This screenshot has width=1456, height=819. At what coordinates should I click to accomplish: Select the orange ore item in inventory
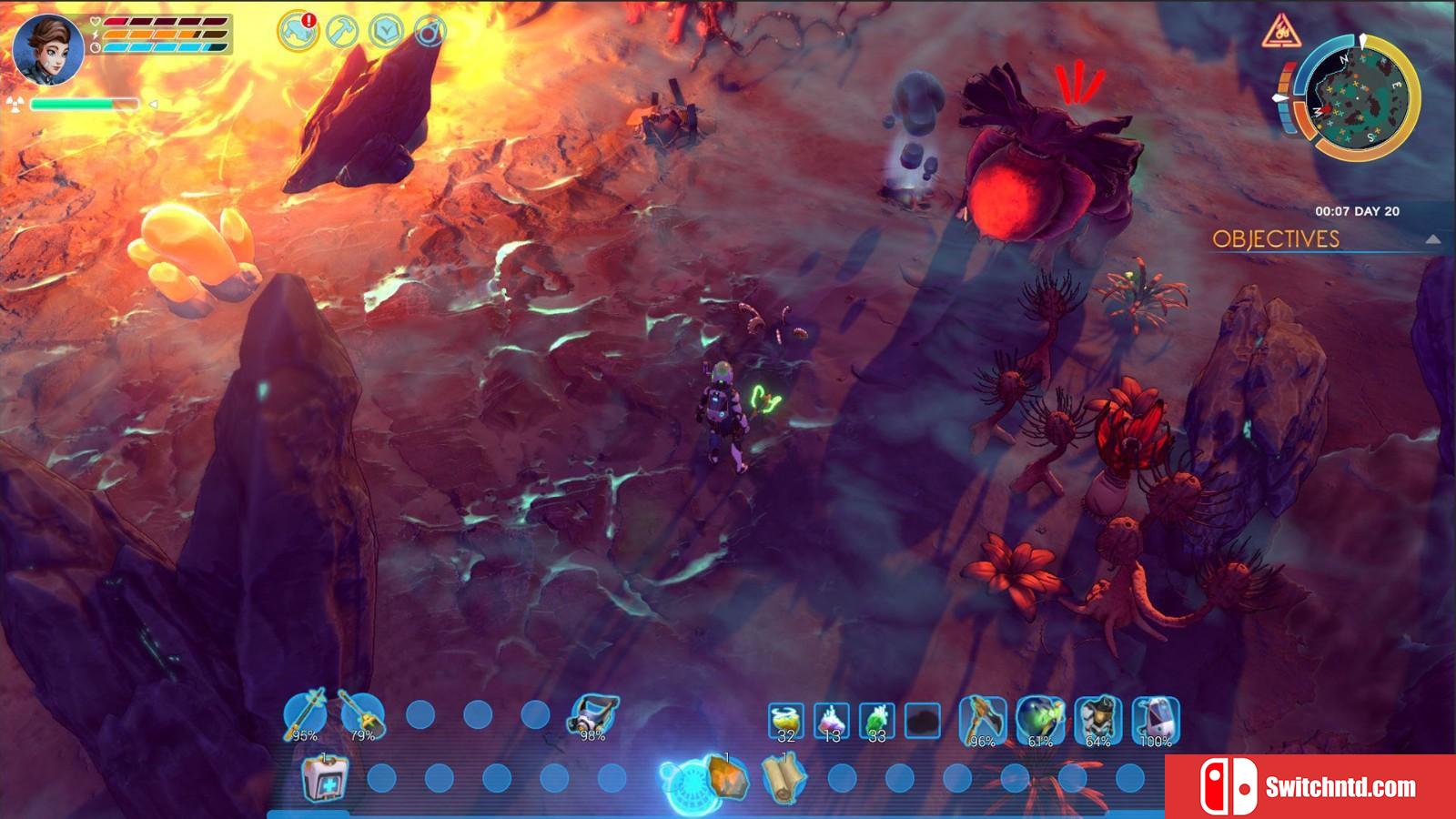click(x=727, y=777)
